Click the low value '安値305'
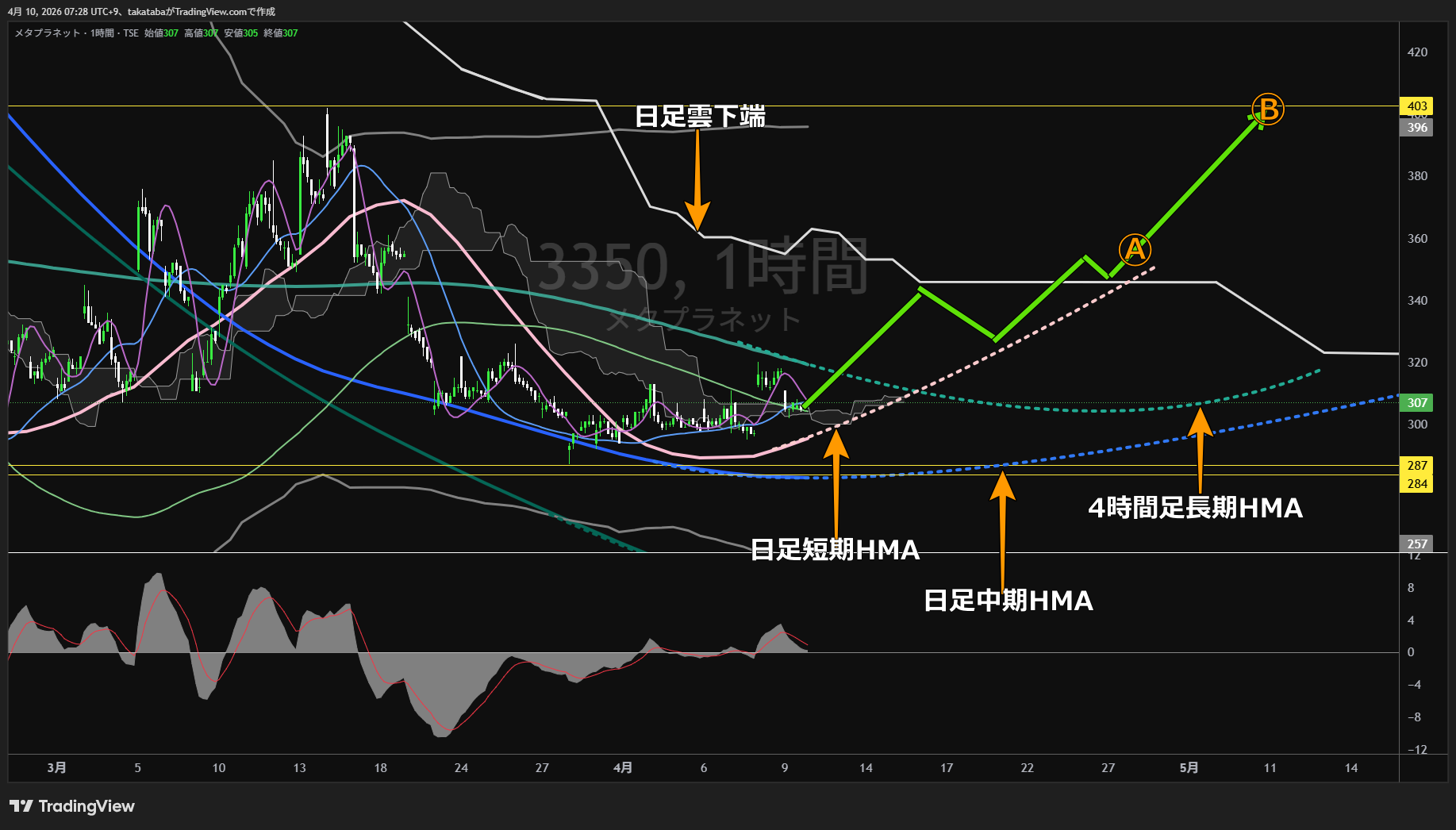1456x830 pixels. click(x=240, y=33)
